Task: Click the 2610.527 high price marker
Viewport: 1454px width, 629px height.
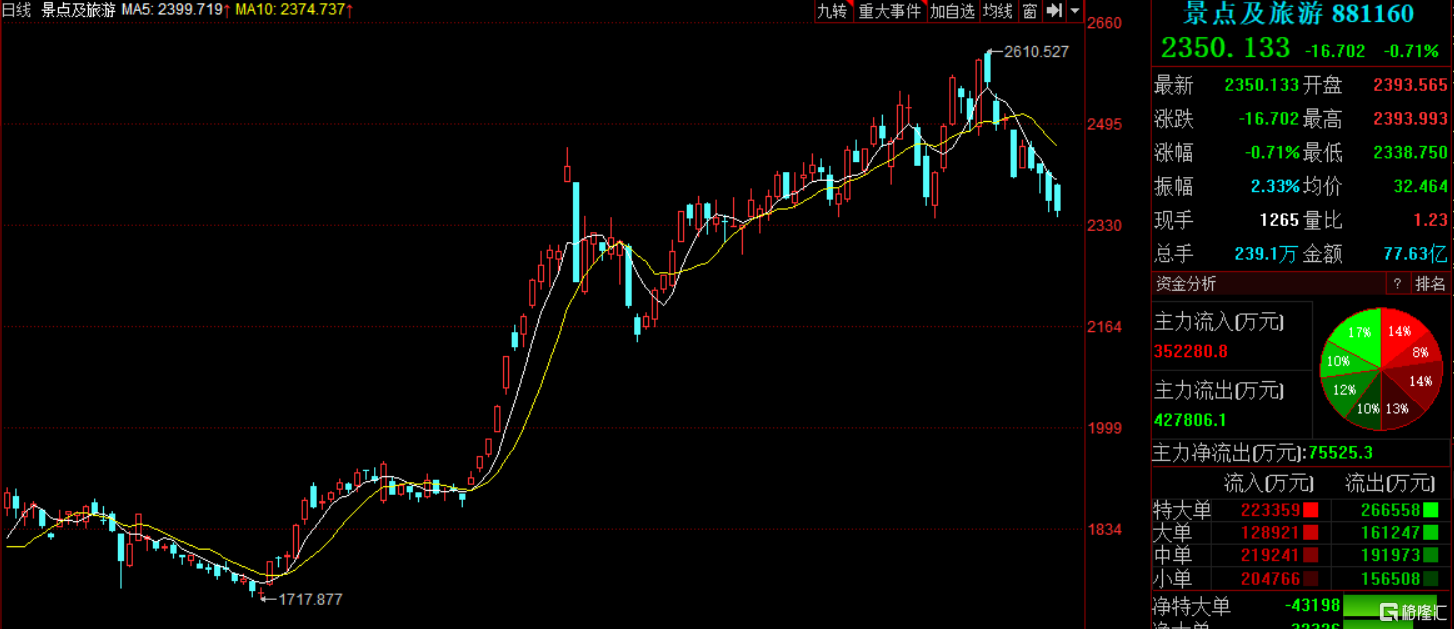Action: click(x=1036, y=51)
